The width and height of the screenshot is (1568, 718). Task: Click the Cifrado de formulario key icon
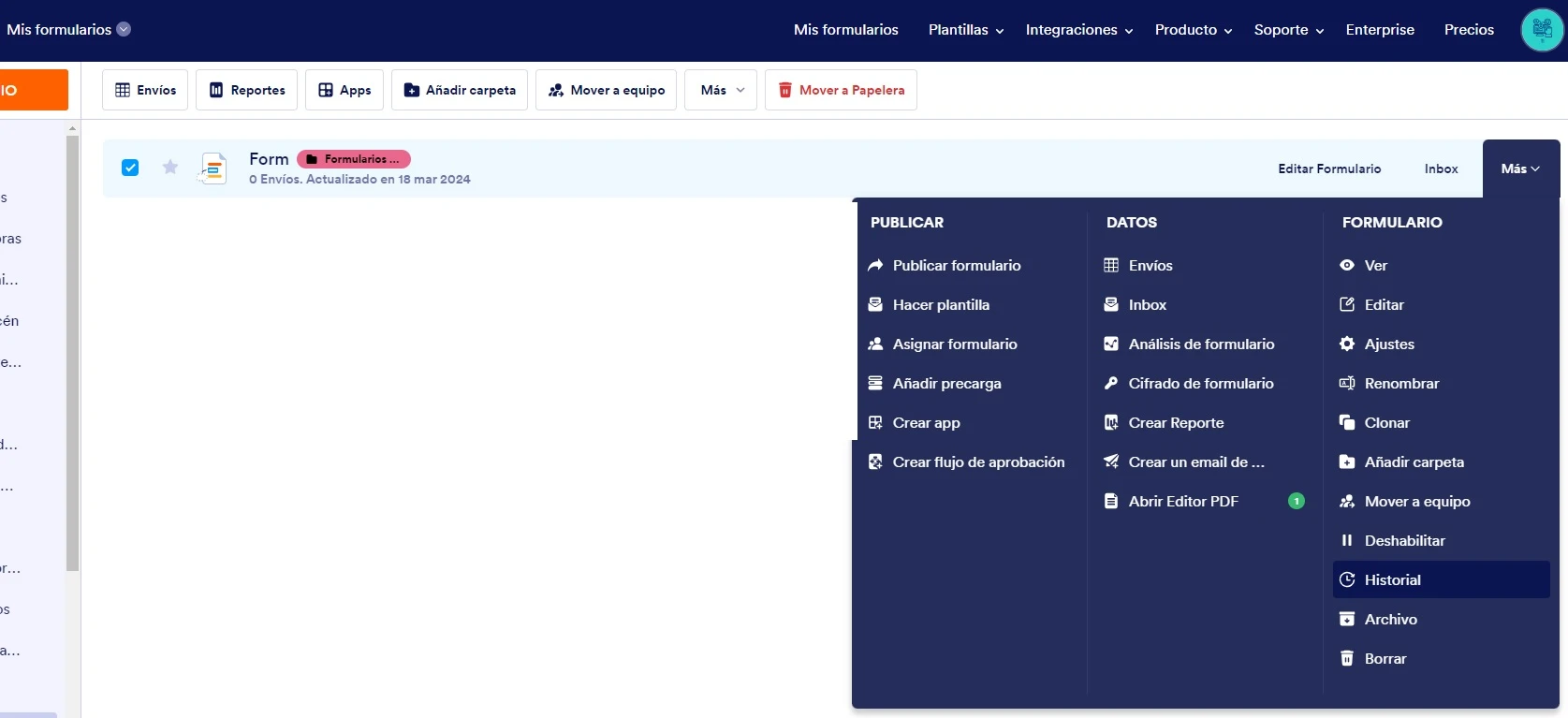point(1111,383)
